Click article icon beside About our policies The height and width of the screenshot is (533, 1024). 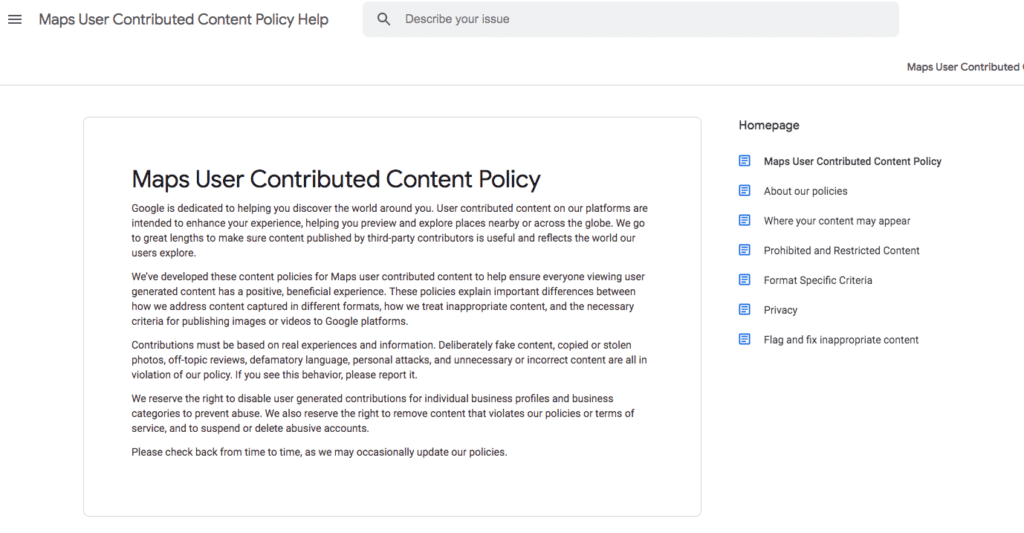pos(744,191)
